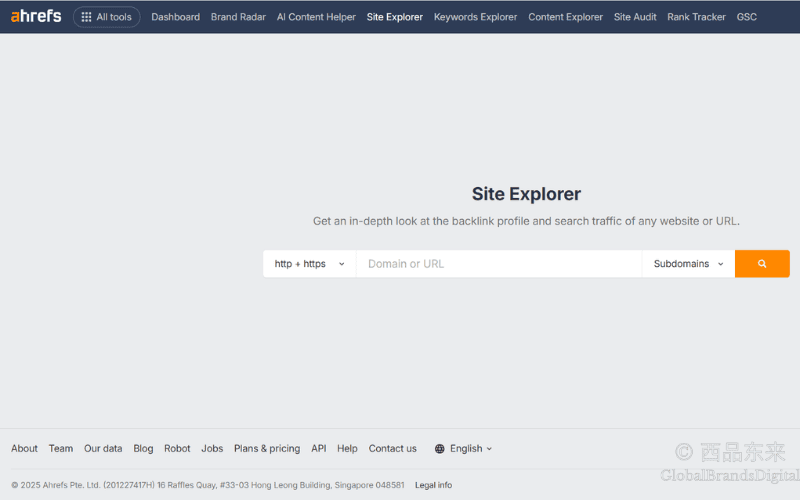Open Content Explorer
The height and width of the screenshot is (500, 800).
565,17
